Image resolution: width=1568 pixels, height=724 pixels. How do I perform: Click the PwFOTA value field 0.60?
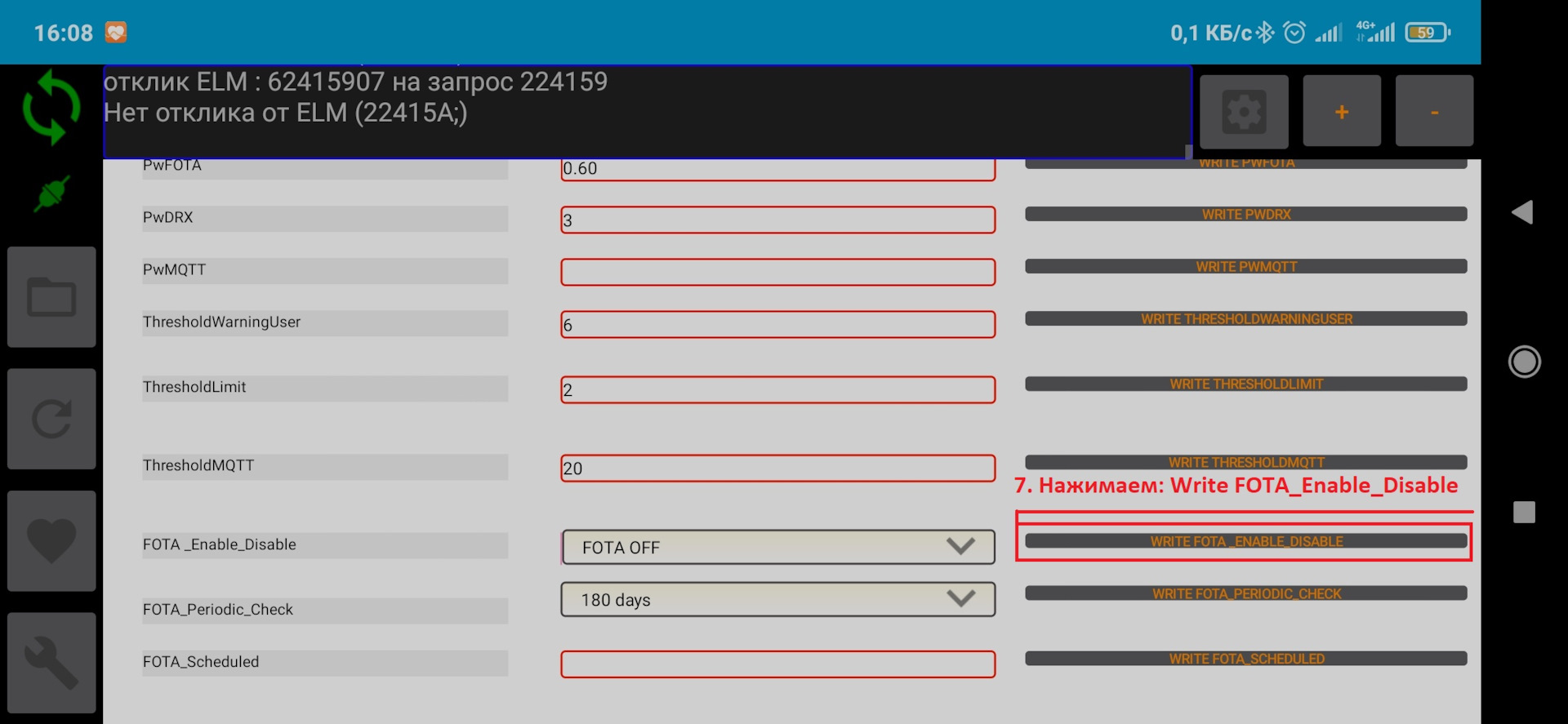point(777,169)
